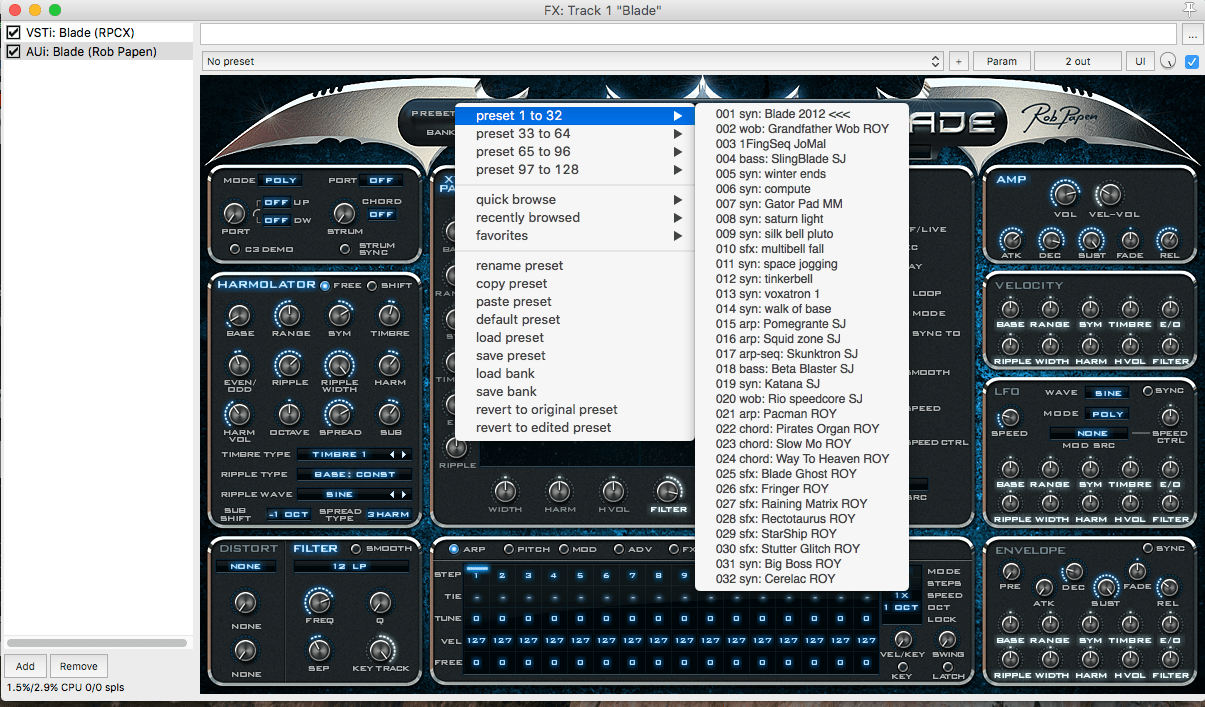Click the Envelope PRE knob
The width and height of the screenshot is (1205, 707).
click(1011, 571)
